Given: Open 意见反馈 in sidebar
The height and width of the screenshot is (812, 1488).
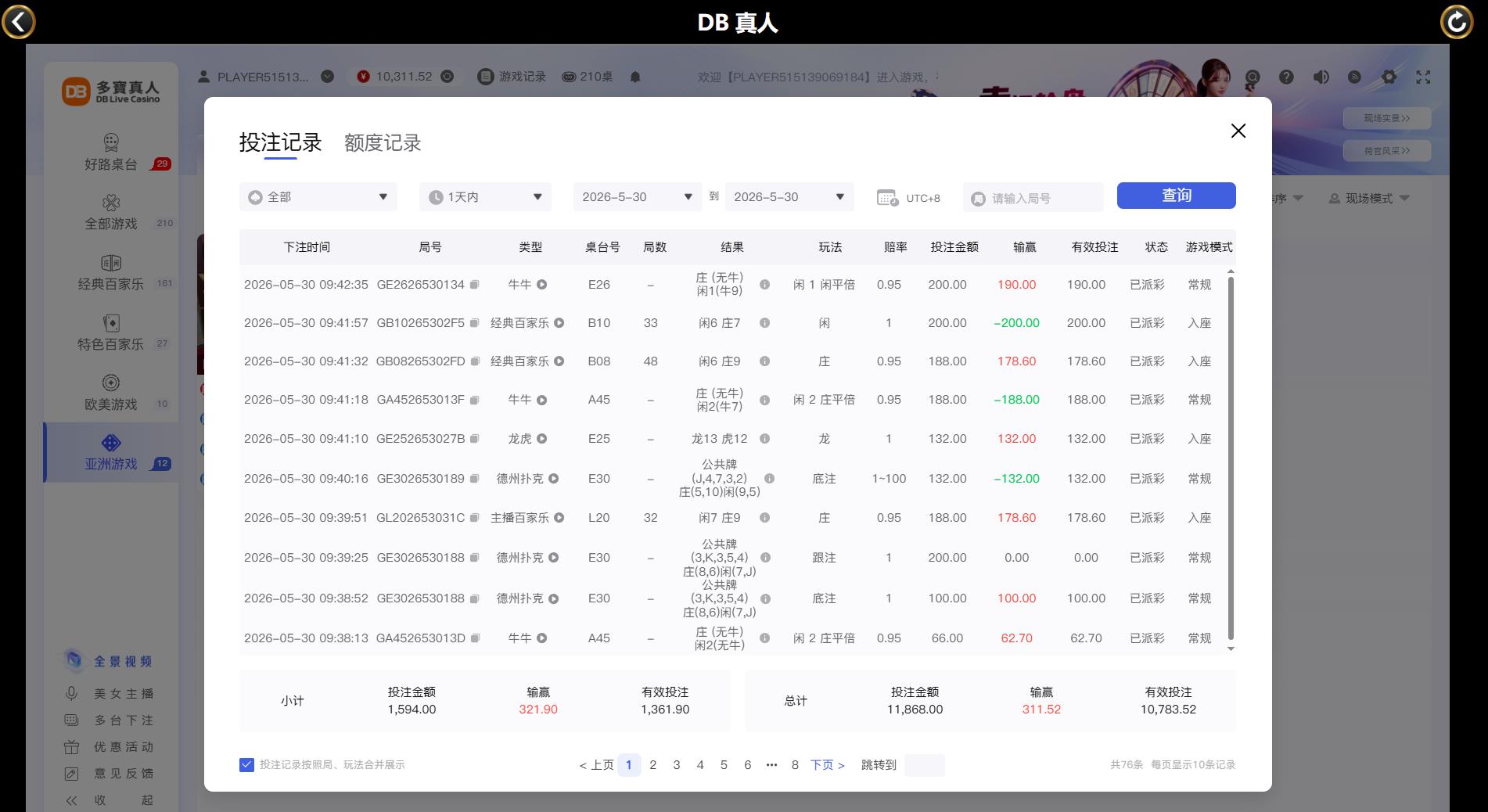Looking at the screenshot, I should [x=109, y=774].
